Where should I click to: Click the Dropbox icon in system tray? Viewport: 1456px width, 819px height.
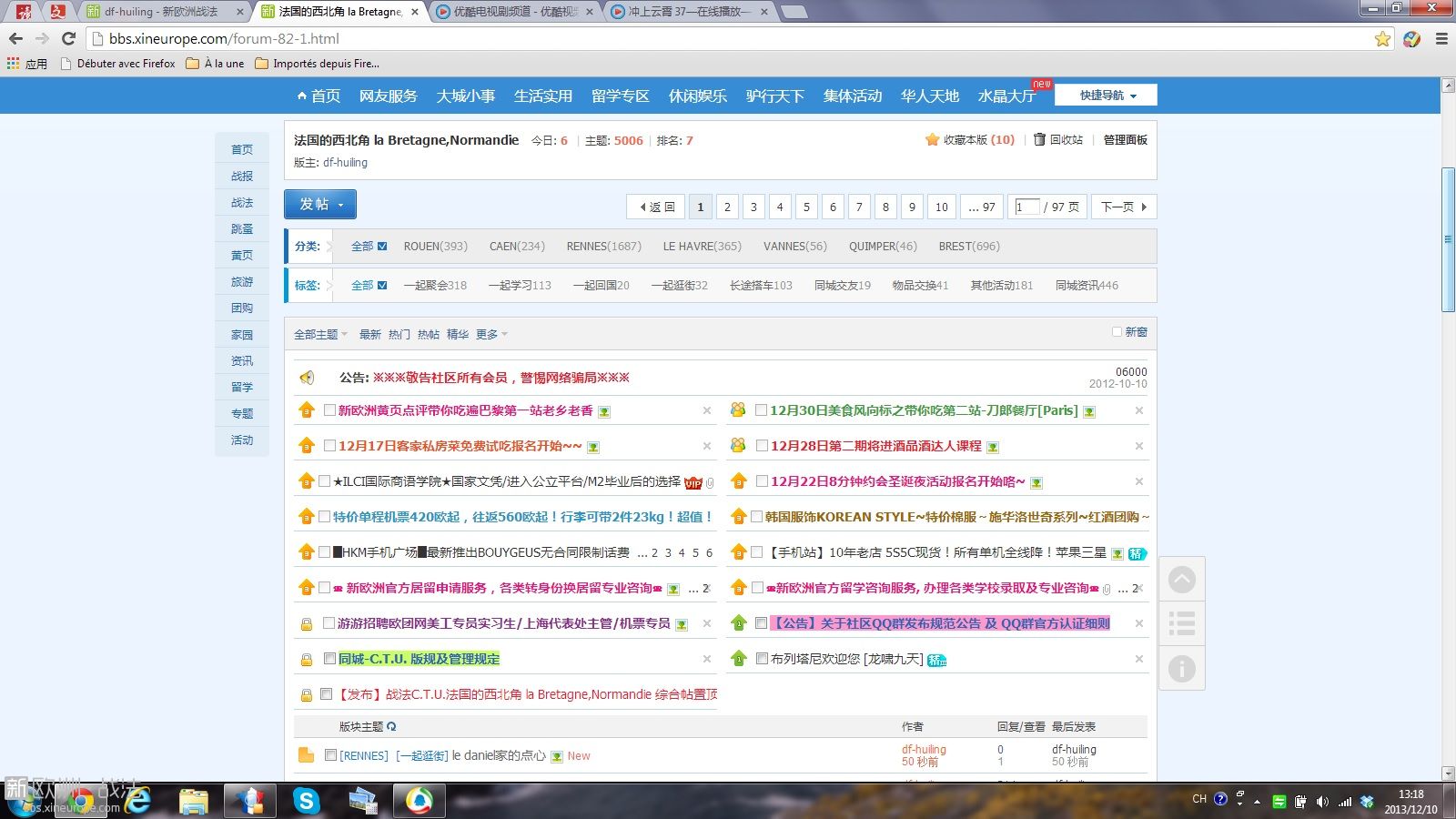[x=1367, y=802]
